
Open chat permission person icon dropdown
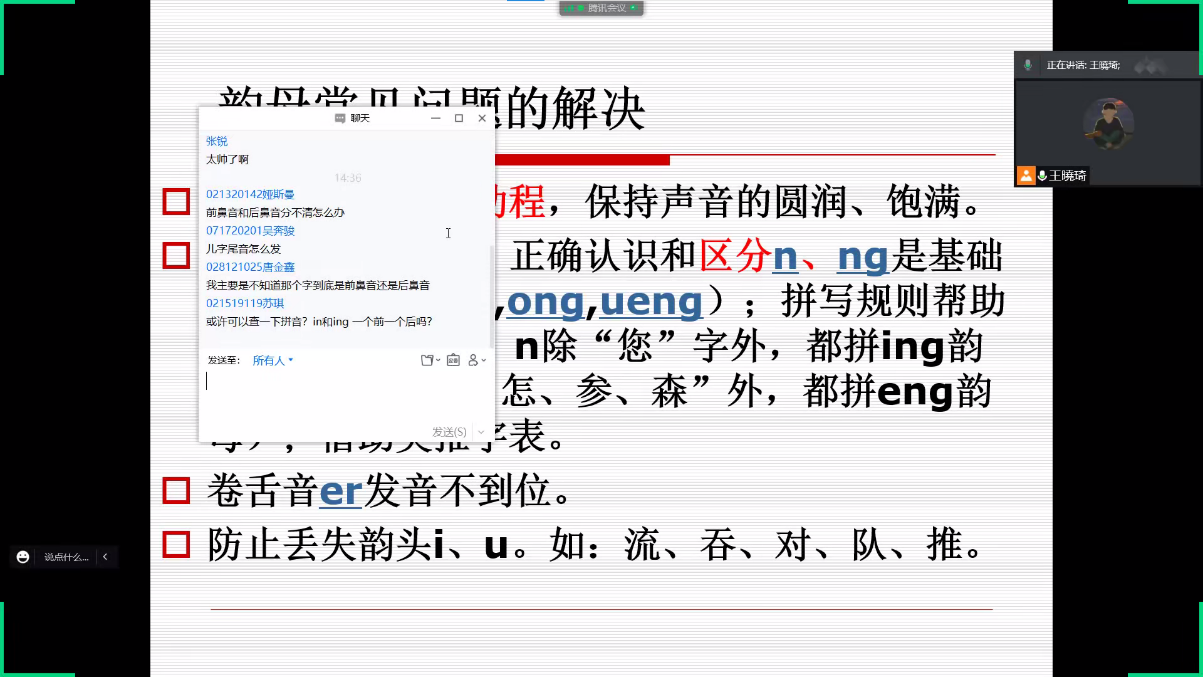pyautogui.click(x=476, y=360)
